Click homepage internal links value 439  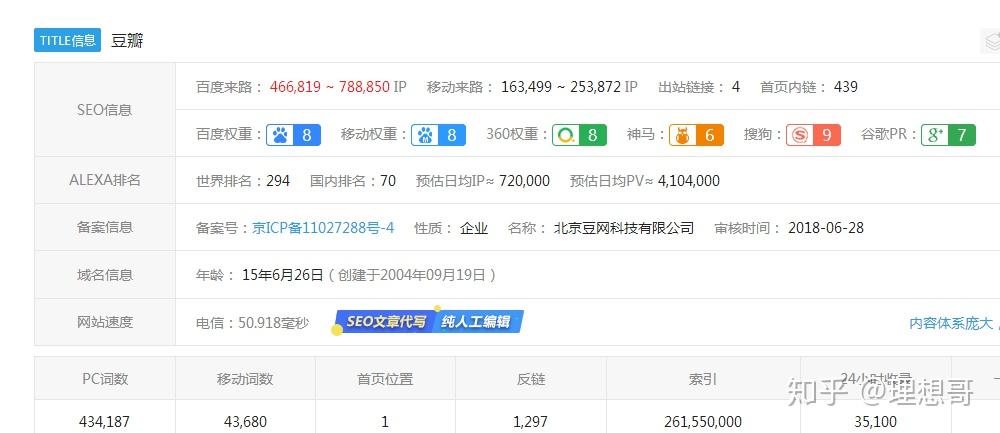[x=846, y=87]
